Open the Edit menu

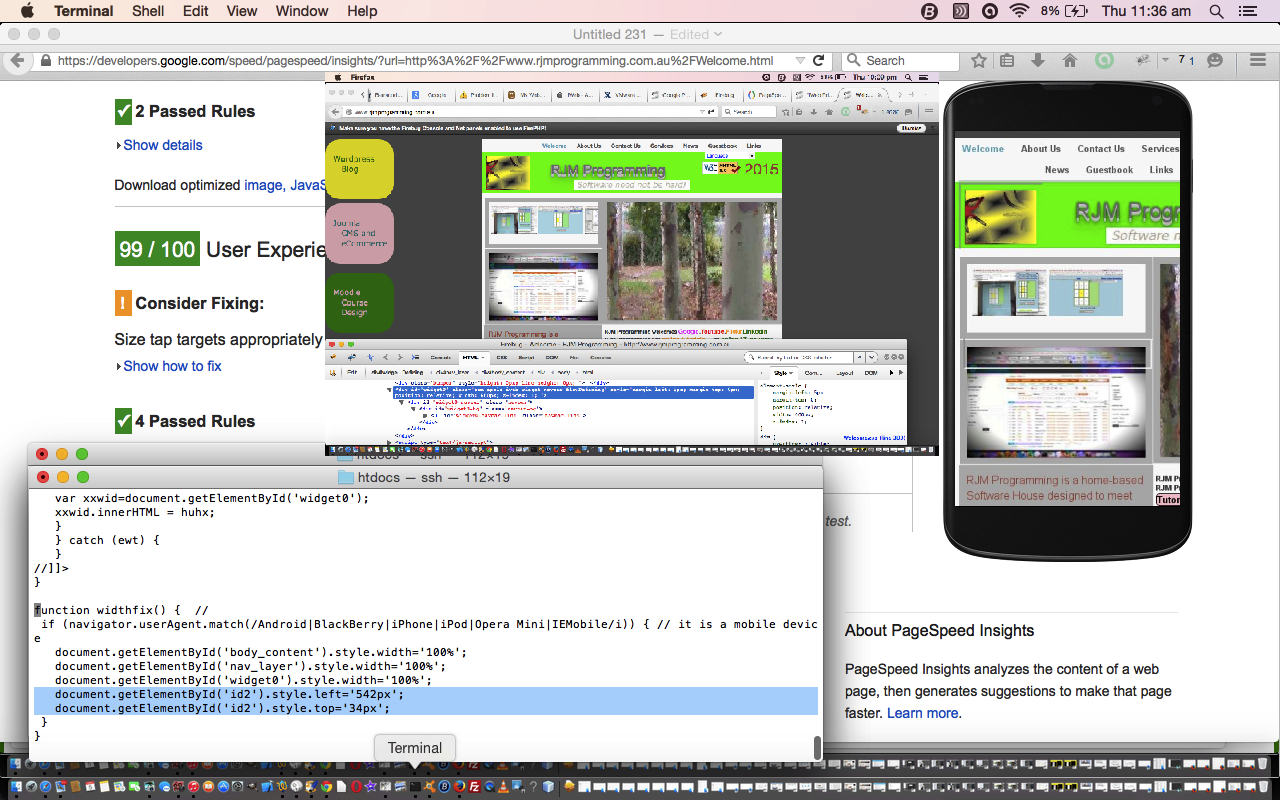[196, 11]
